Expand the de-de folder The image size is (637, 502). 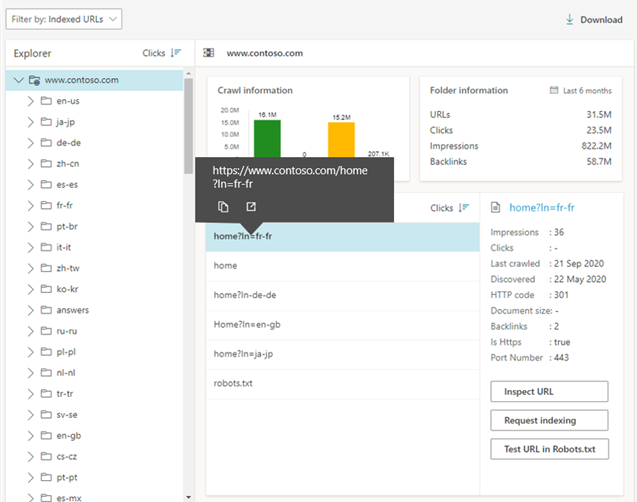tap(30, 143)
